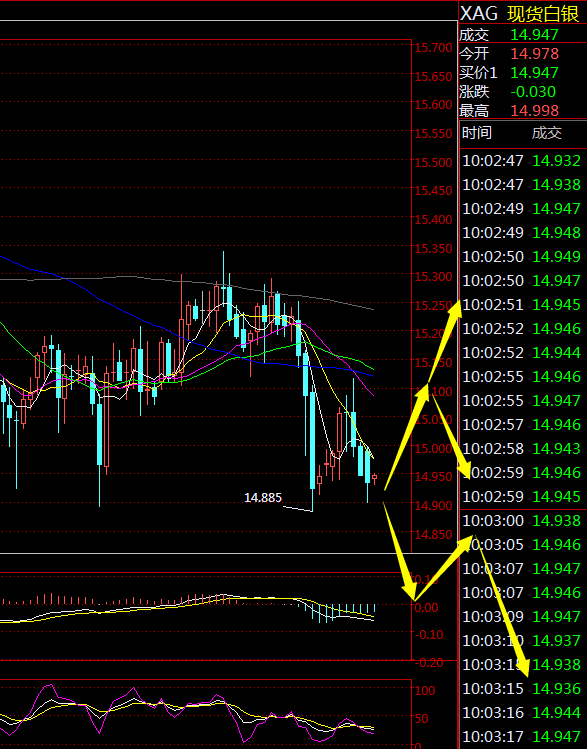Select tick row 10:03:00 priced 14.938
The width and height of the screenshot is (587, 749).
(522, 521)
